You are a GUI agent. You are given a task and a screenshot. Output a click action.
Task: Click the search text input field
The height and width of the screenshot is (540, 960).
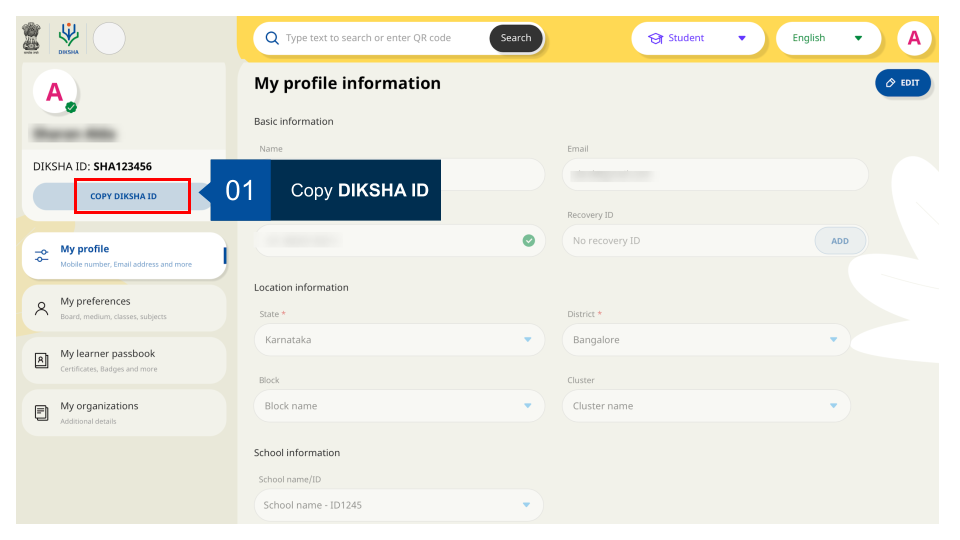pyautogui.click(x=385, y=38)
